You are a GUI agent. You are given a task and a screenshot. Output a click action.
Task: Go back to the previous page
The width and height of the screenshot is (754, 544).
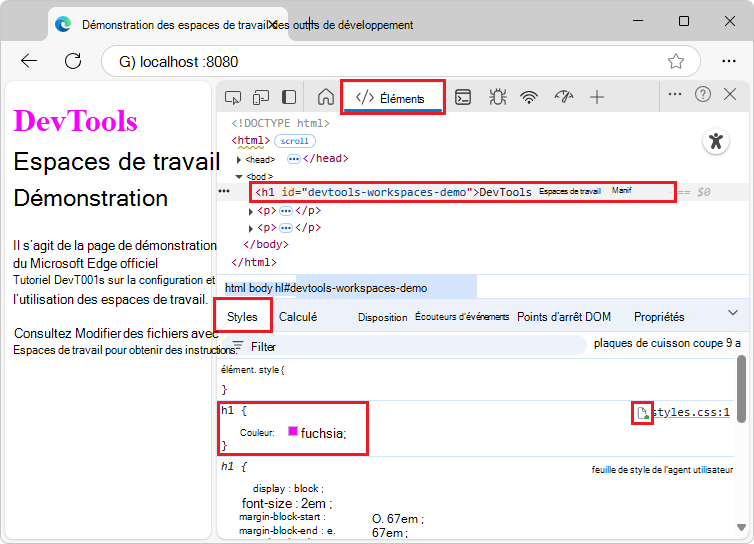[x=29, y=61]
